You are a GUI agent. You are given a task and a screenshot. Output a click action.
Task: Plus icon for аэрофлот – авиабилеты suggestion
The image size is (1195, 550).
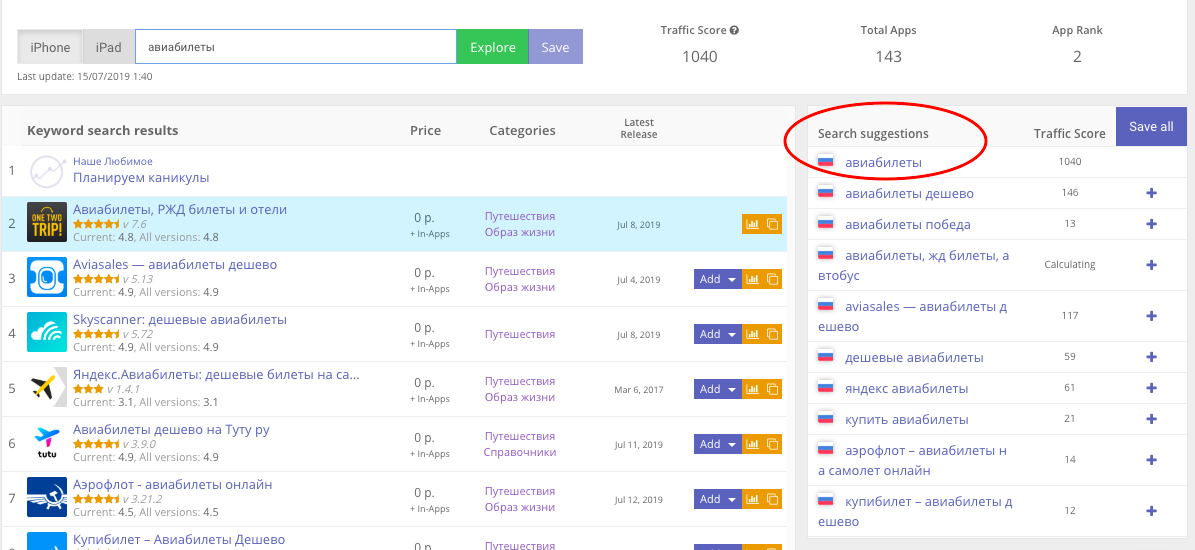tap(1152, 460)
